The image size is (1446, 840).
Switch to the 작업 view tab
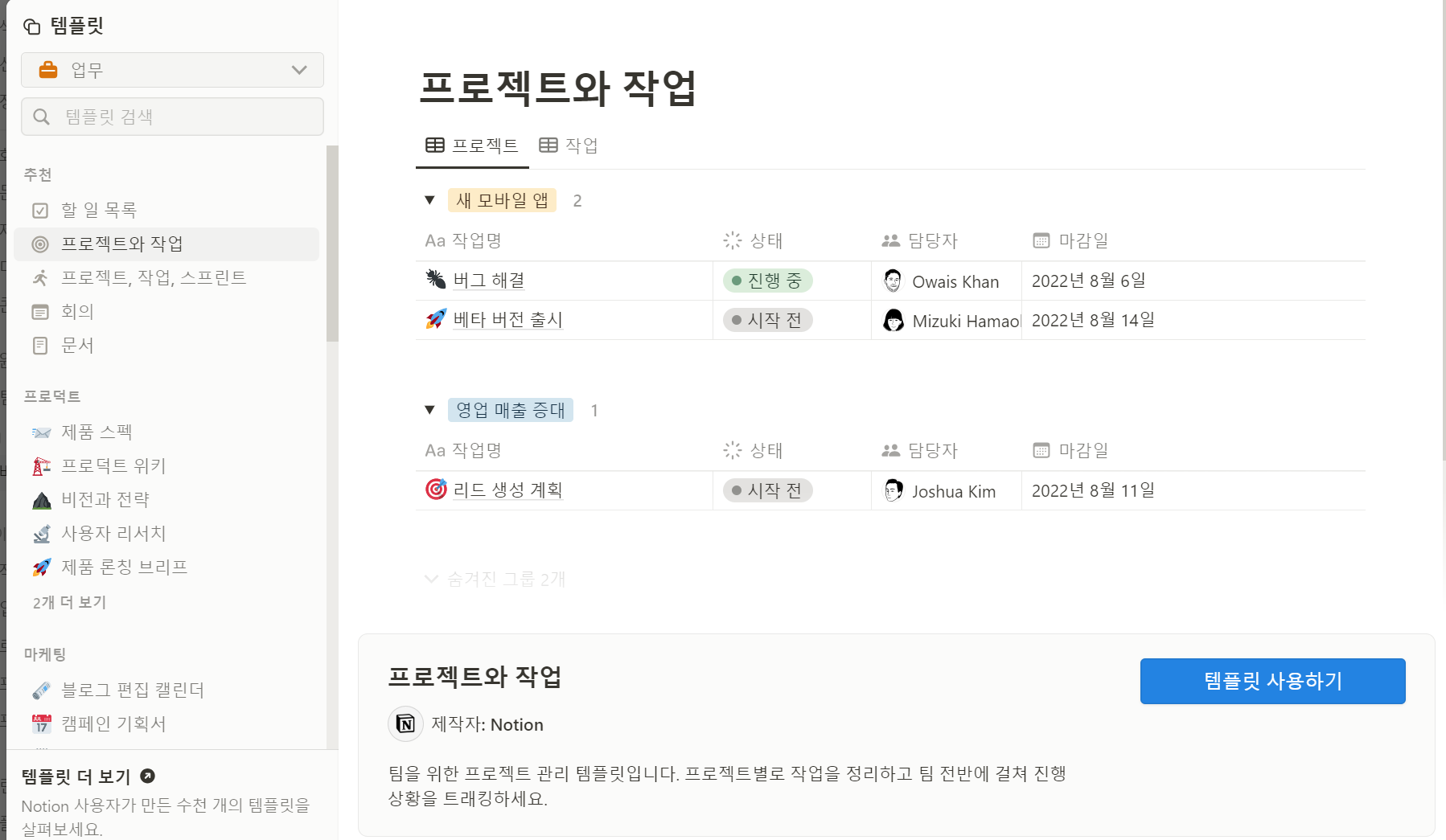point(569,145)
